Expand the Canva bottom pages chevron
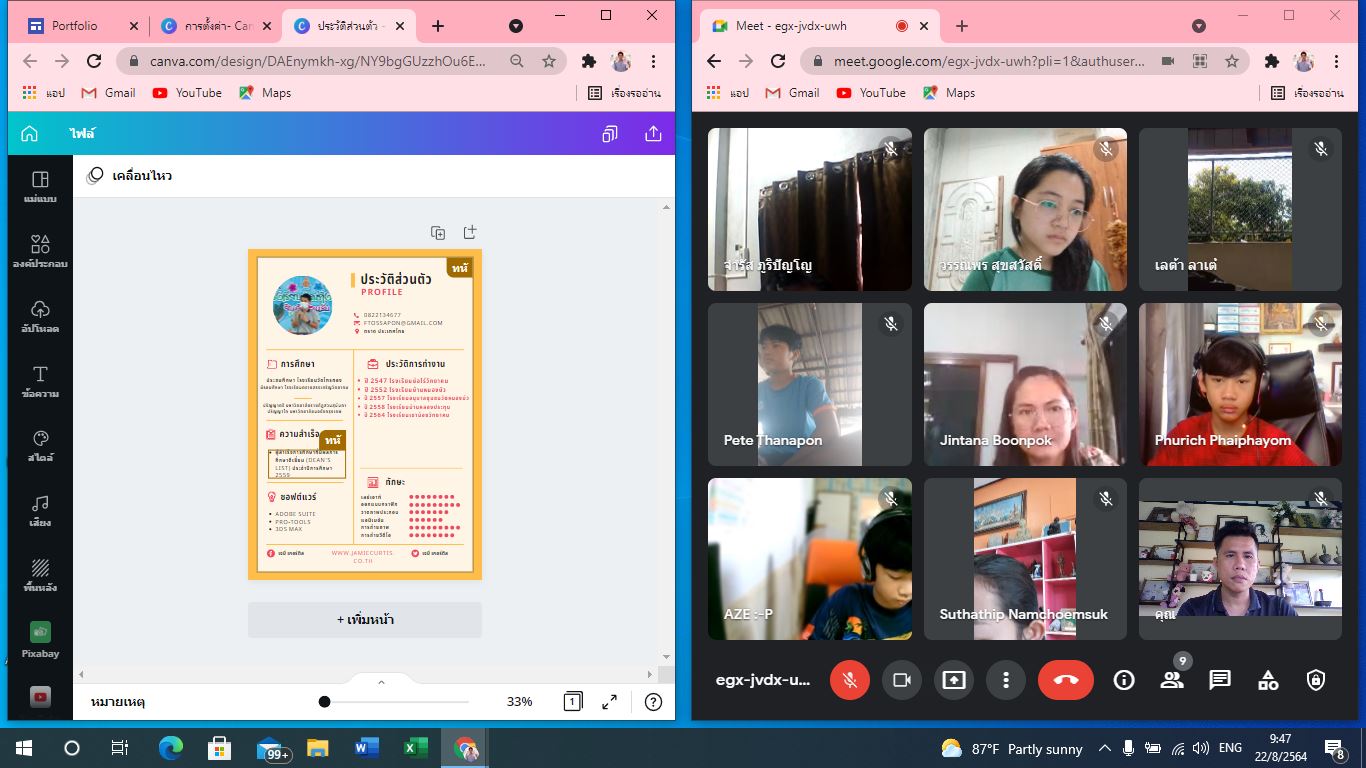The height and width of the screenshot is (768, 1366). [381, 683]
